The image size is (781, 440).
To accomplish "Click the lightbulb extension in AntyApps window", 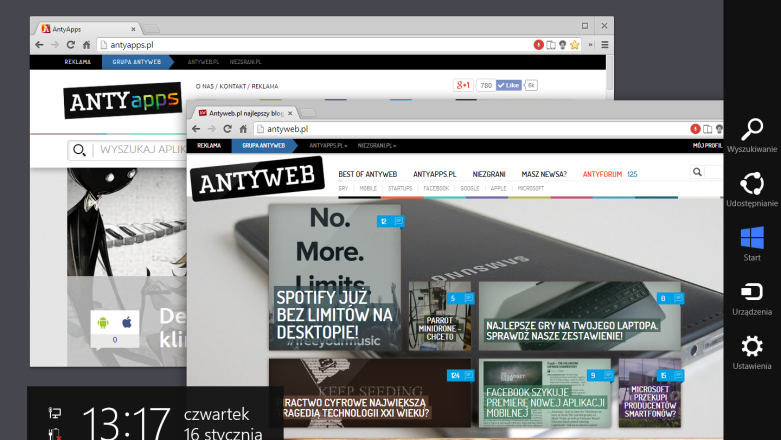I will pos(563,45).
